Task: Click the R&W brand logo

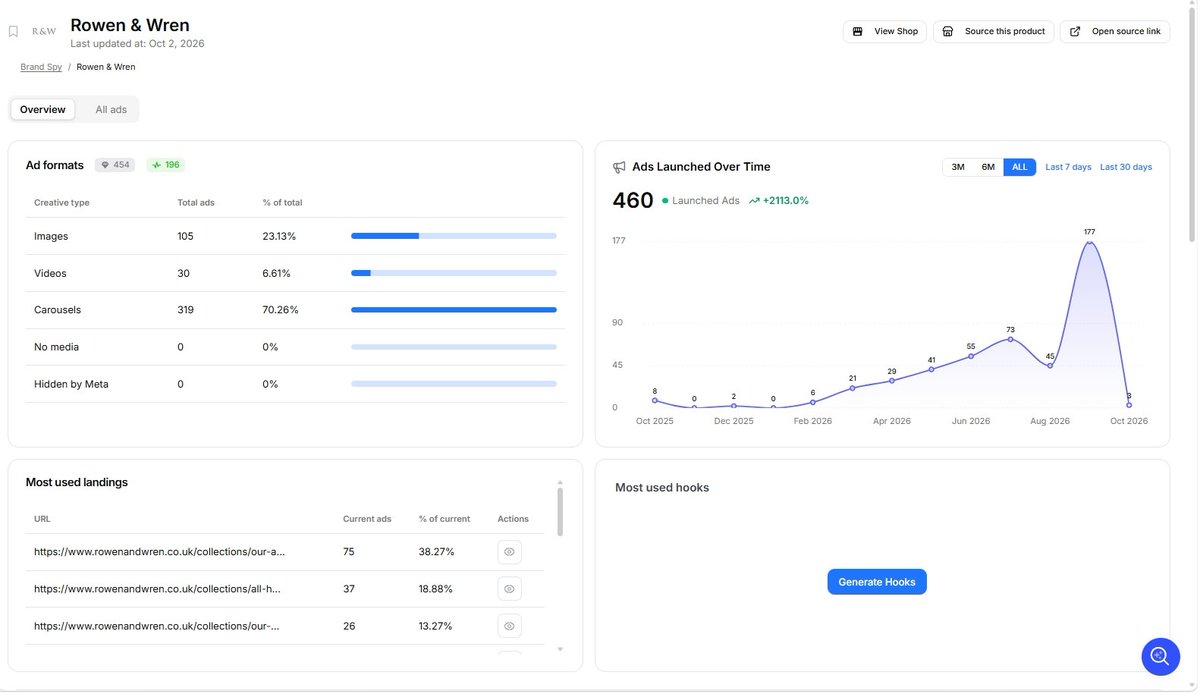Action: [x=44, y=31]
